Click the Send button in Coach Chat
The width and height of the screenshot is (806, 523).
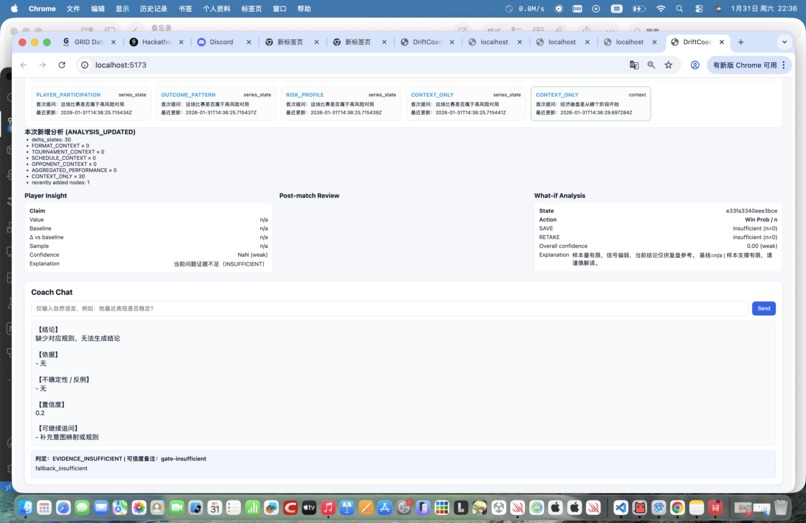(763, 308)
